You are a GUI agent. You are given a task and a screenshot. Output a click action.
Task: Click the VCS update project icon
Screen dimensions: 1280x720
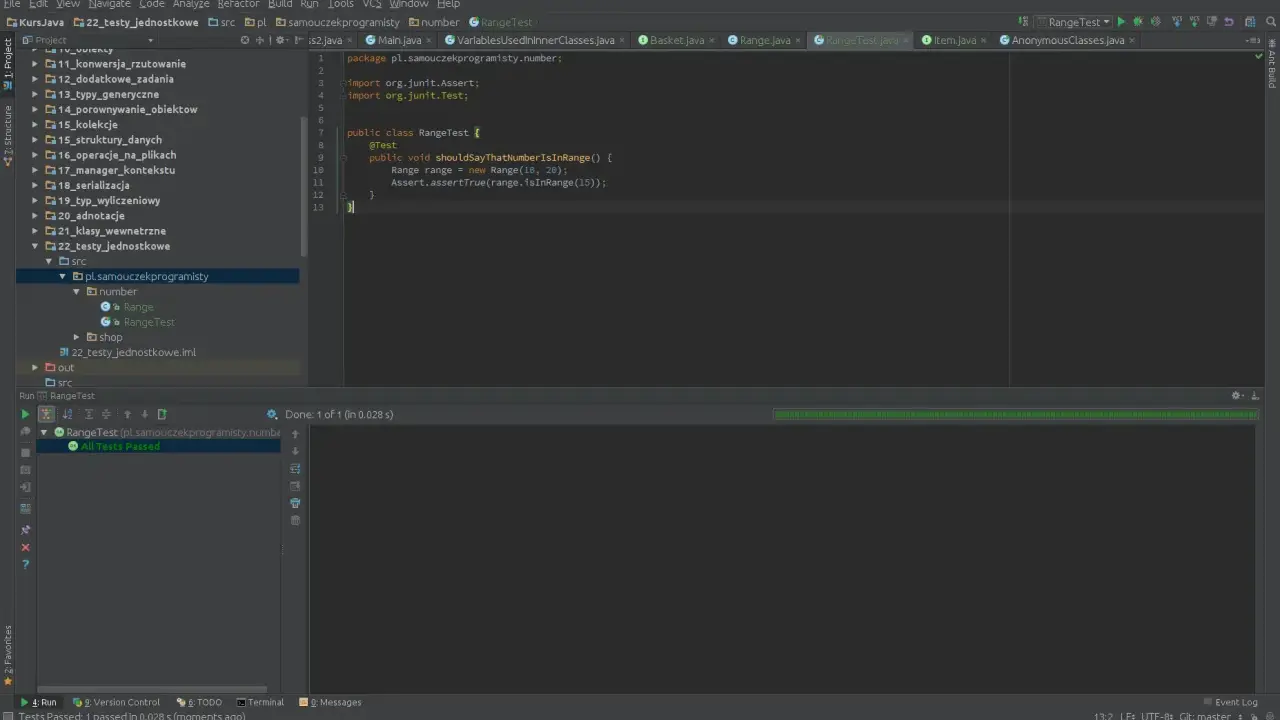(1177, 22)
